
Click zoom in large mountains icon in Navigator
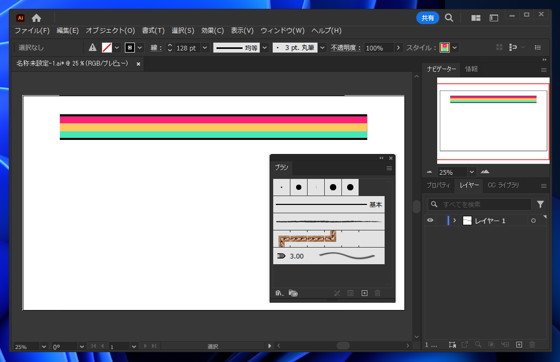(485, 172)
